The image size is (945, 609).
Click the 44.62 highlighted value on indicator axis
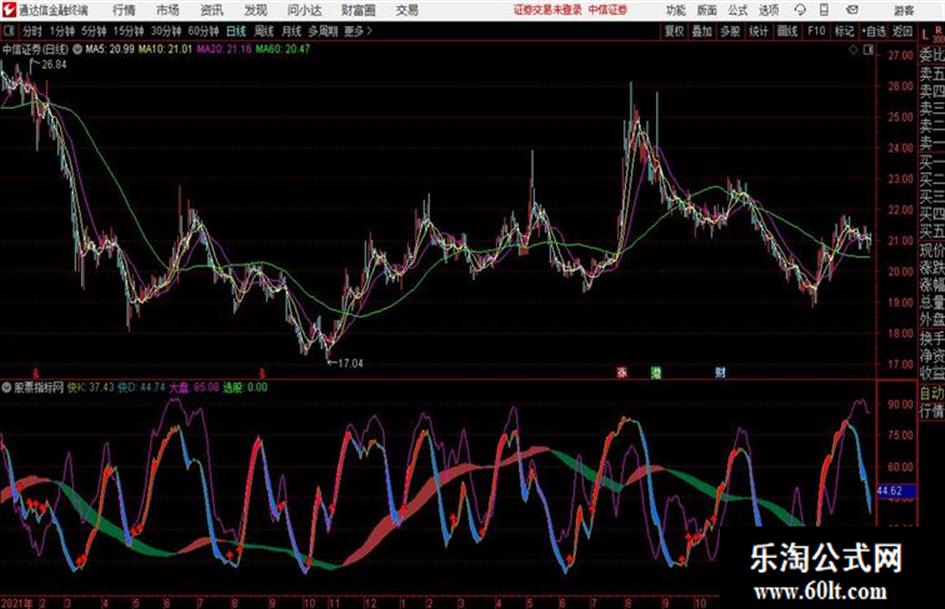895,491
